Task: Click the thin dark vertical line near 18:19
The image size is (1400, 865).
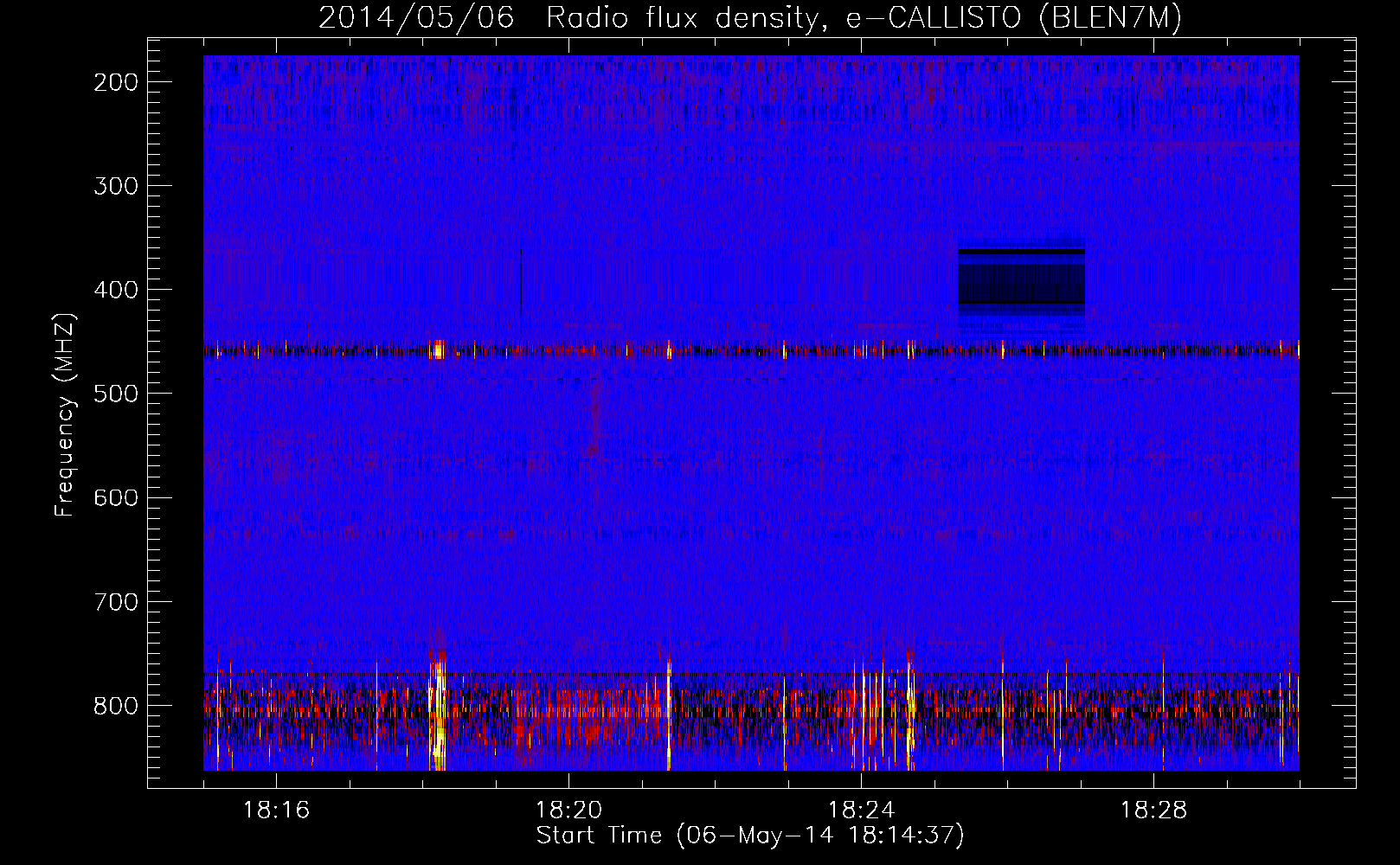Action: click(521, 282)
